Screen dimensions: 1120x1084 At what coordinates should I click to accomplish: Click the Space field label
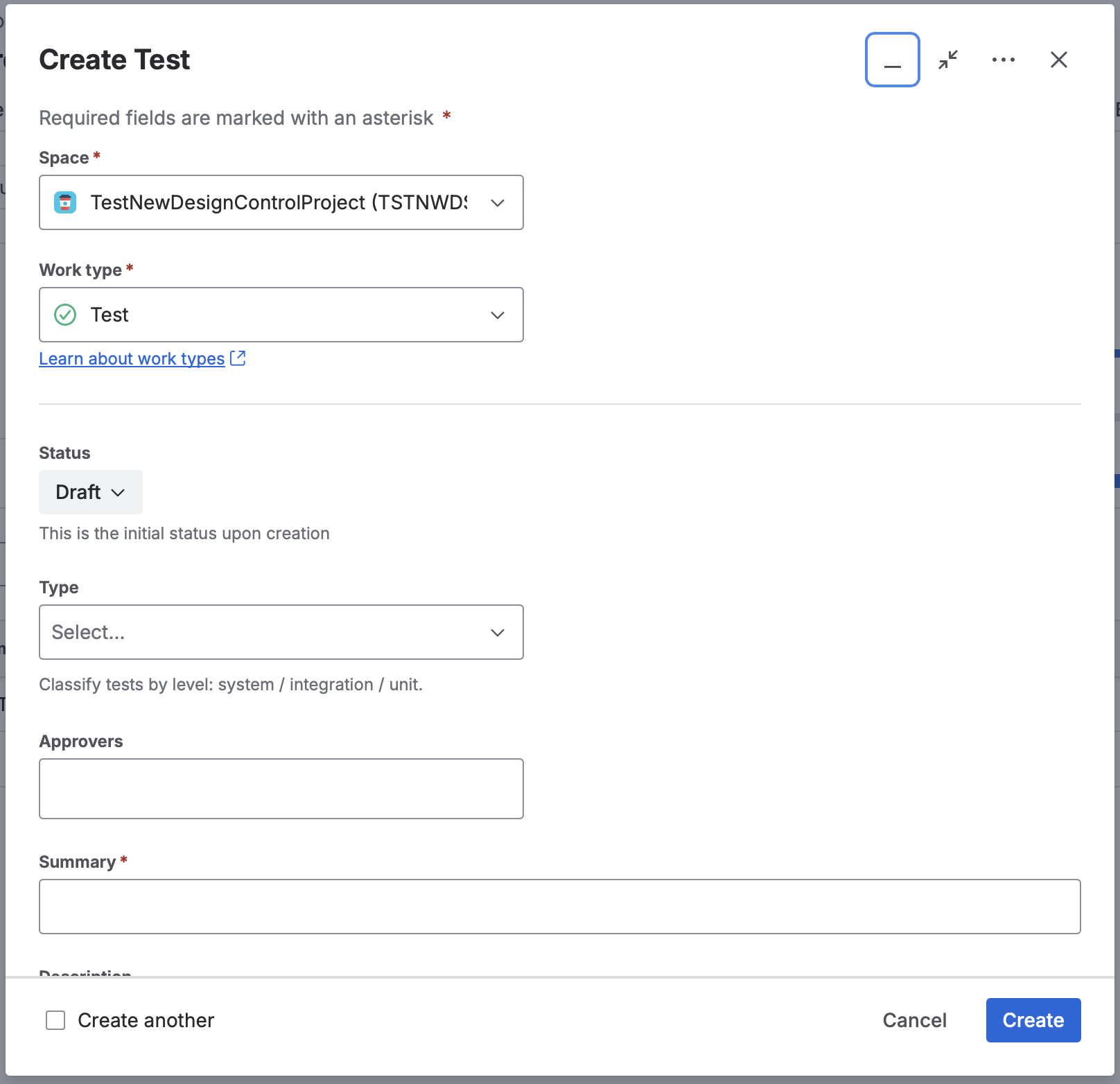click(x=64, y=157)
